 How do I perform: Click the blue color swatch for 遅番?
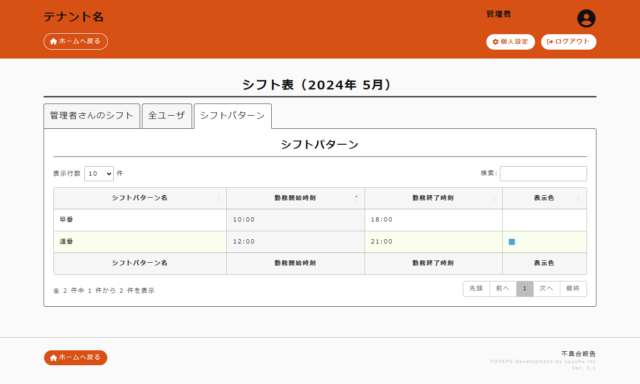pyautogui.click(x=512, y=242)
